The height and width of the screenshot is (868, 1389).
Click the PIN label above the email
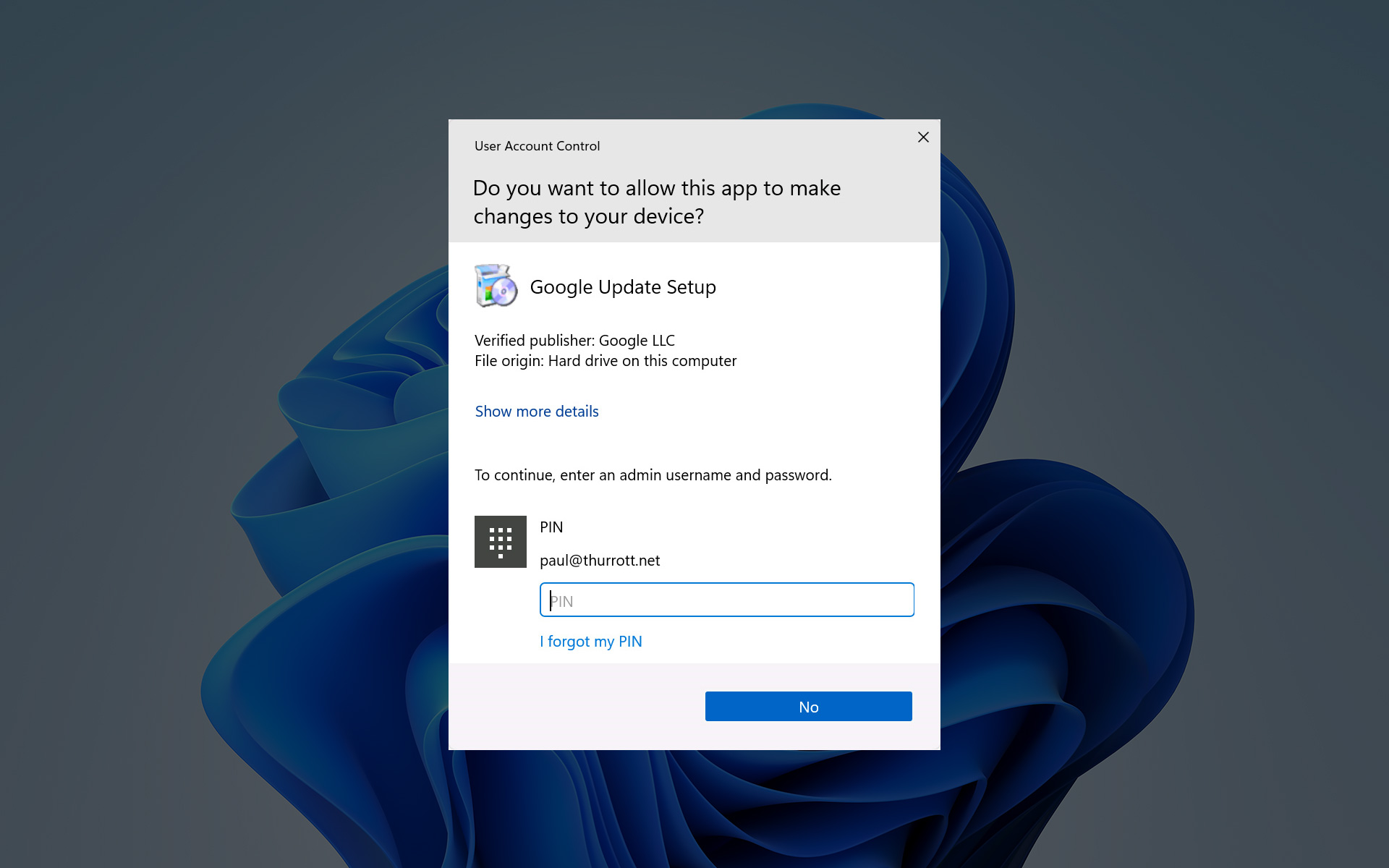[551, 527]
